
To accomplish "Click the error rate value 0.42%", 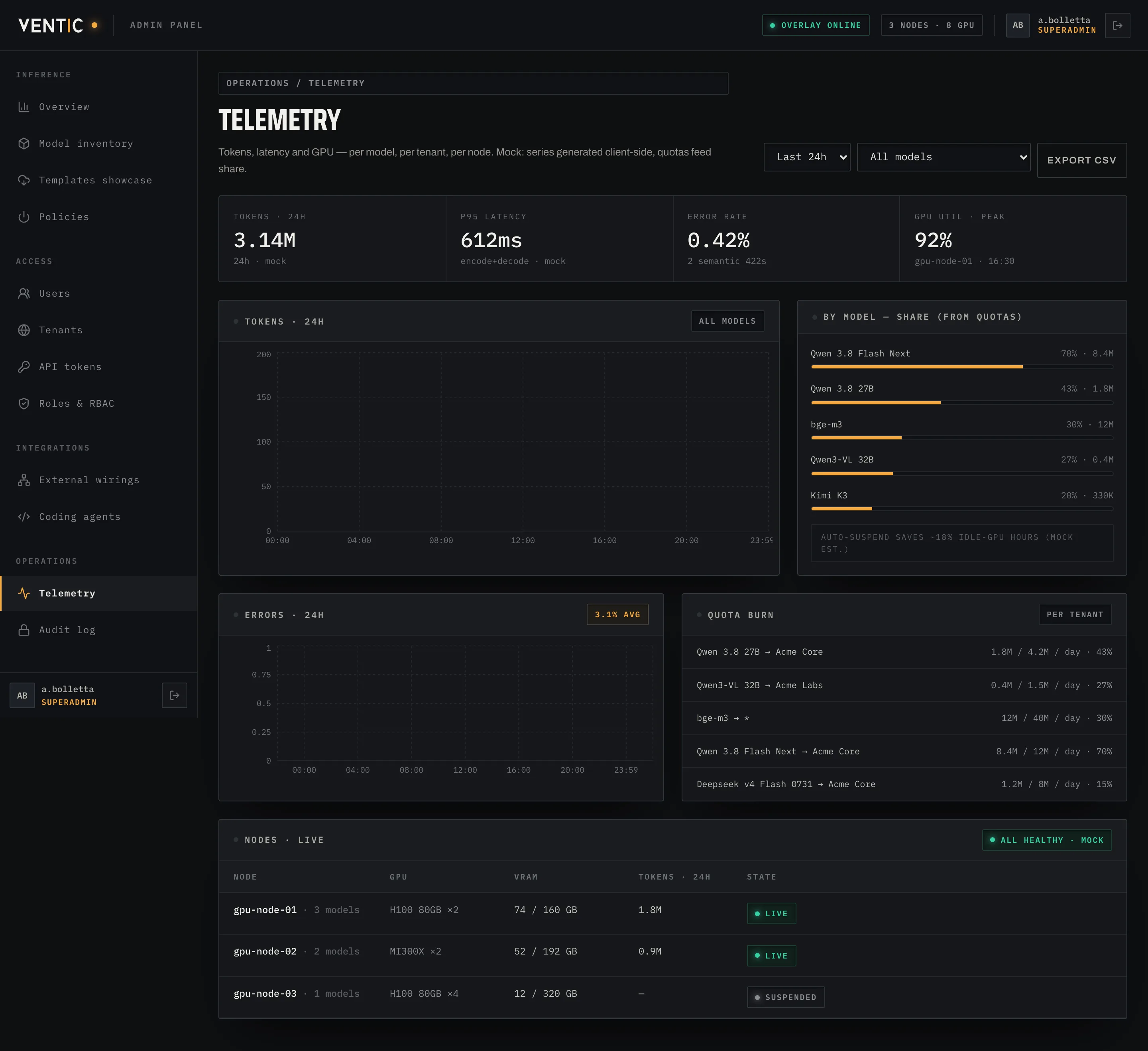I will tap(719, 240).
